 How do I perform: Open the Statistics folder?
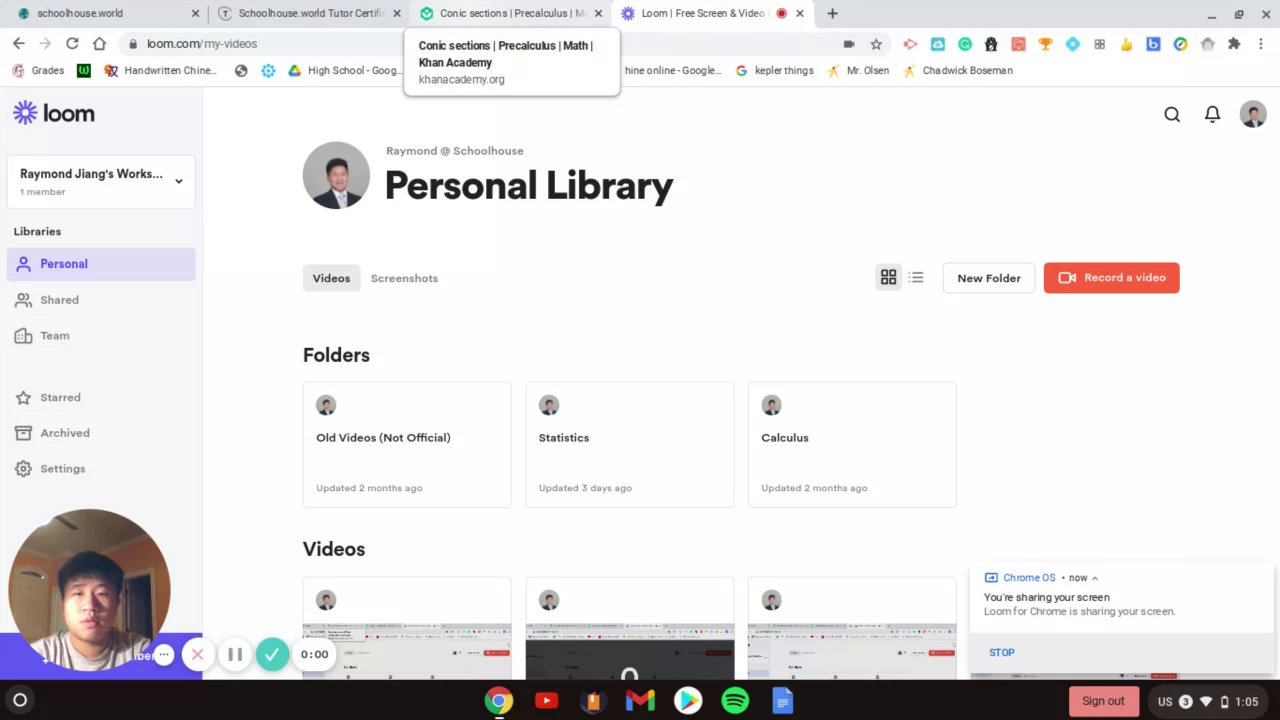coord(630,445)
